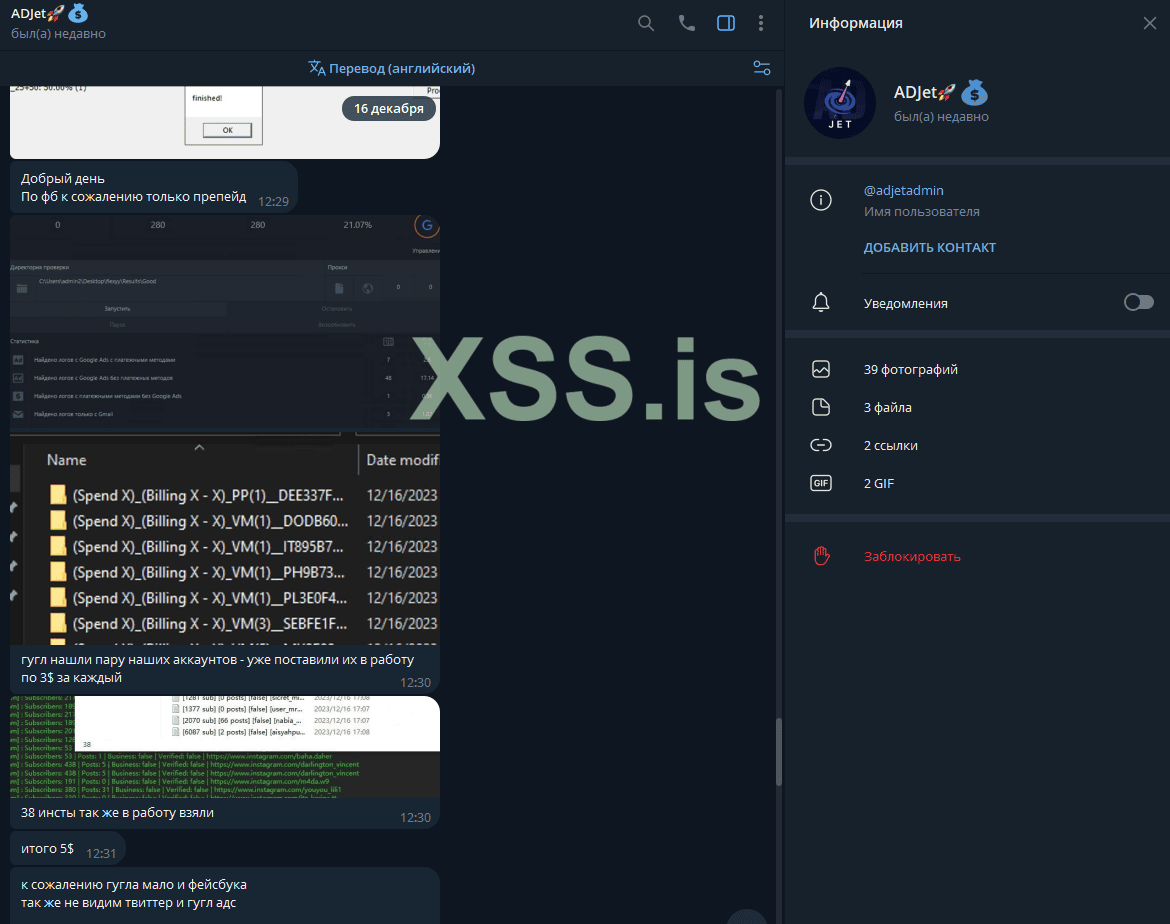Open translation settings icon
This screenshot has width=1170, height=924.
point(762,68)
